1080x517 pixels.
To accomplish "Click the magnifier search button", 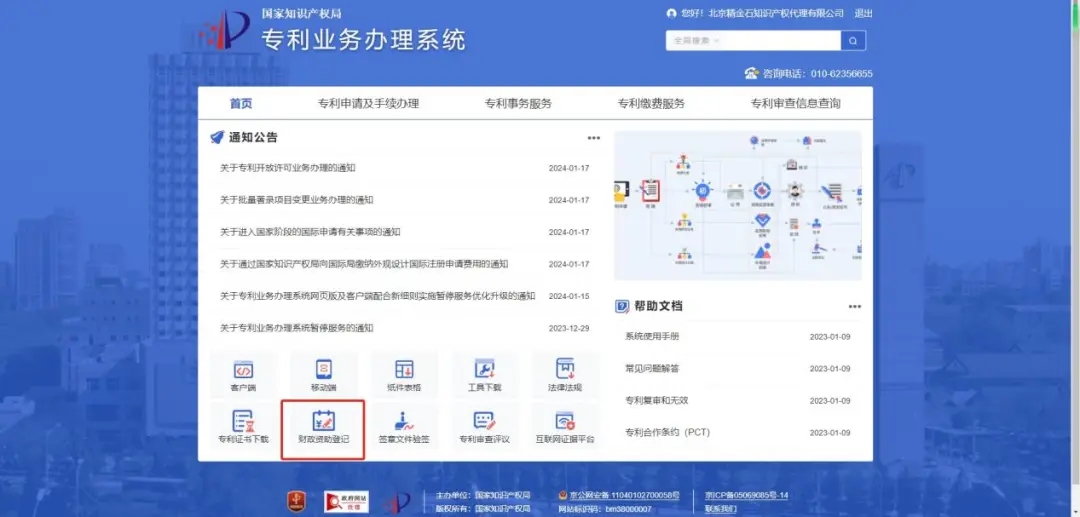I will (x=853, y=41).
